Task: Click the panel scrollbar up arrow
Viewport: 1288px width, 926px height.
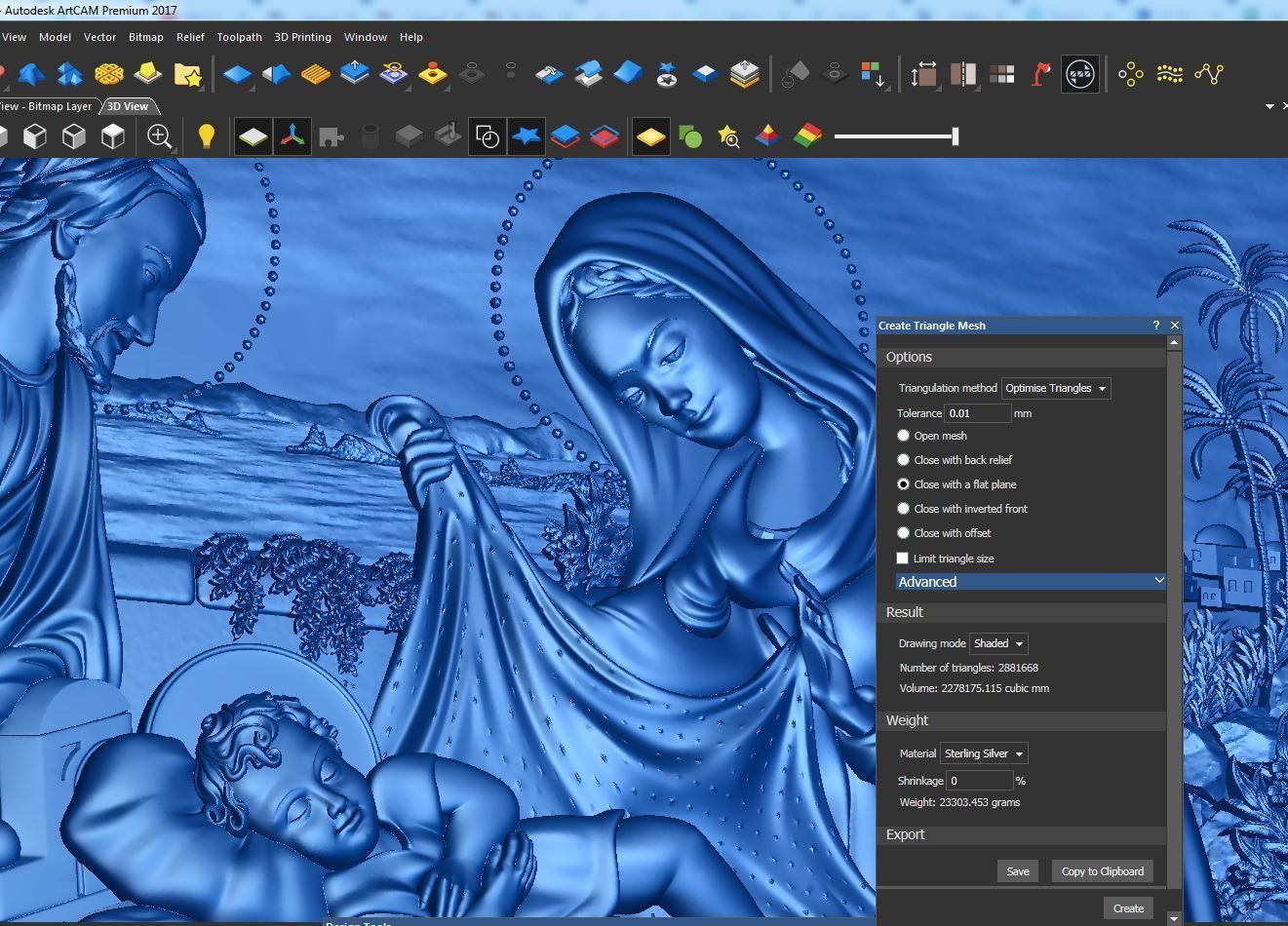Action: coord(1174,342)
